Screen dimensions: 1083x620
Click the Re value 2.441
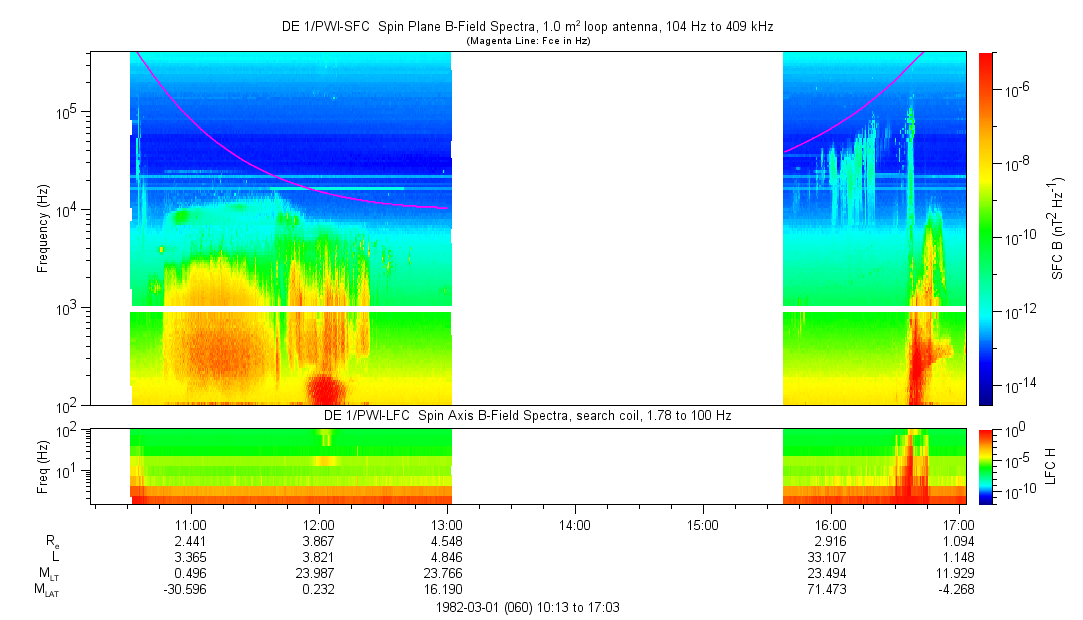tap(191, 541)
